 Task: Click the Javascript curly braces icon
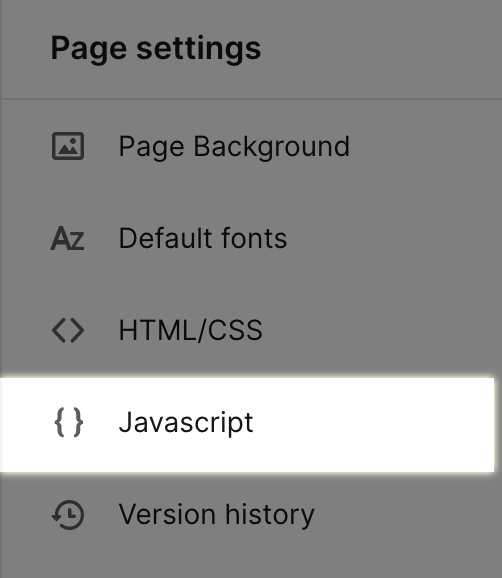point(68,422)
